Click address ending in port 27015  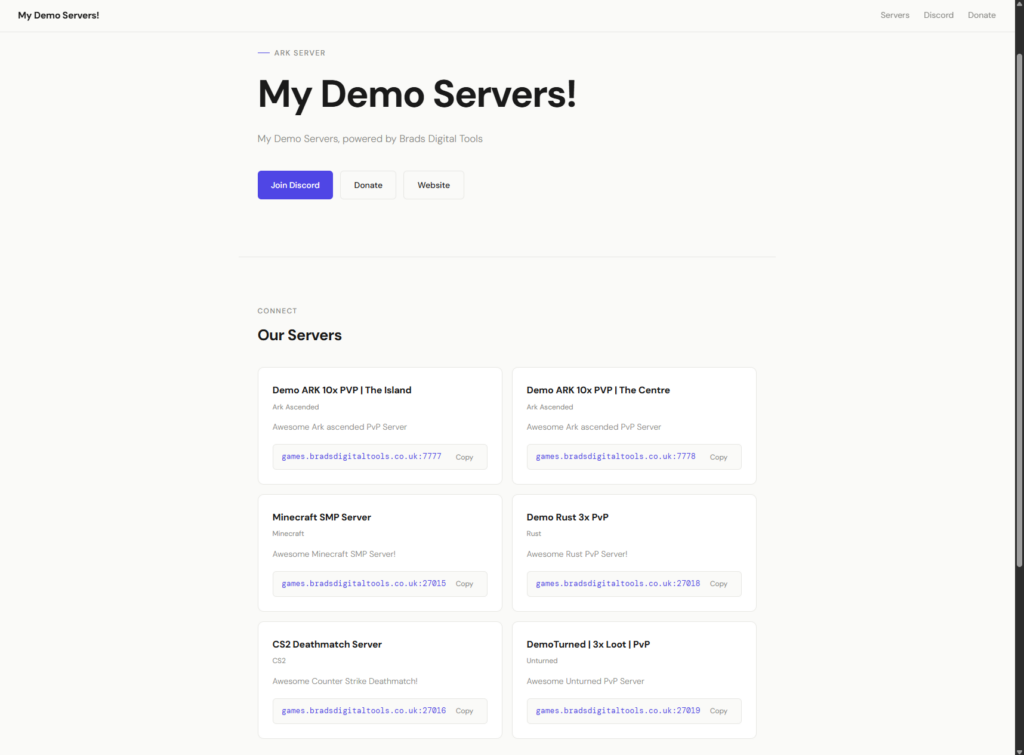point(363,584)
